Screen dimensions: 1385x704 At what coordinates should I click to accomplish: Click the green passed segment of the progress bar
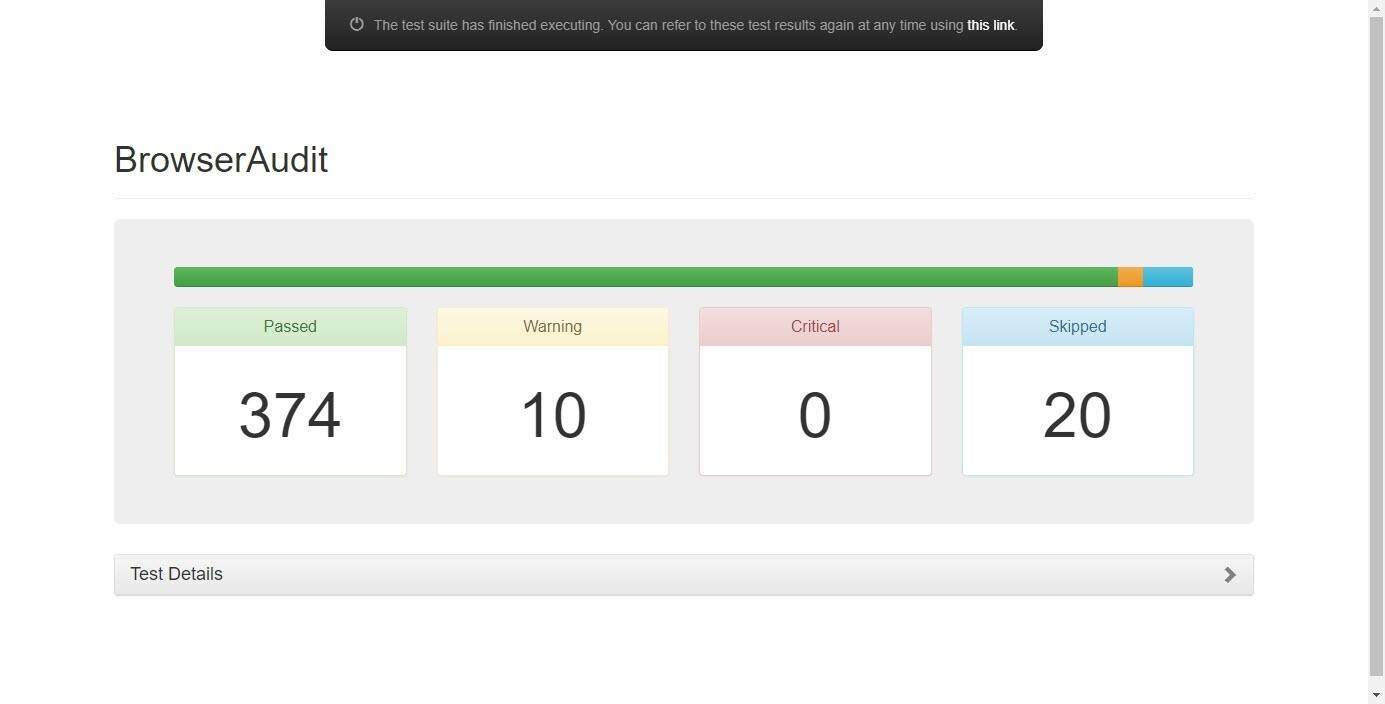(645, 277)
